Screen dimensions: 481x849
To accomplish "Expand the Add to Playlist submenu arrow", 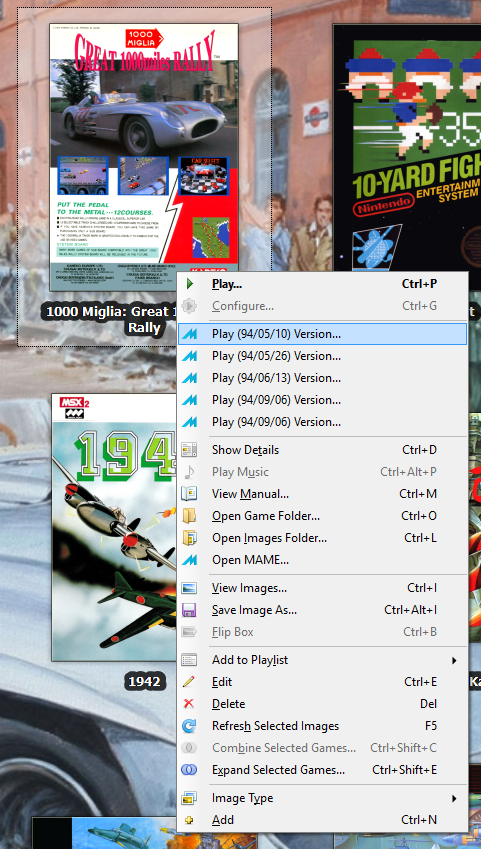I will click(x=454, y=660).
